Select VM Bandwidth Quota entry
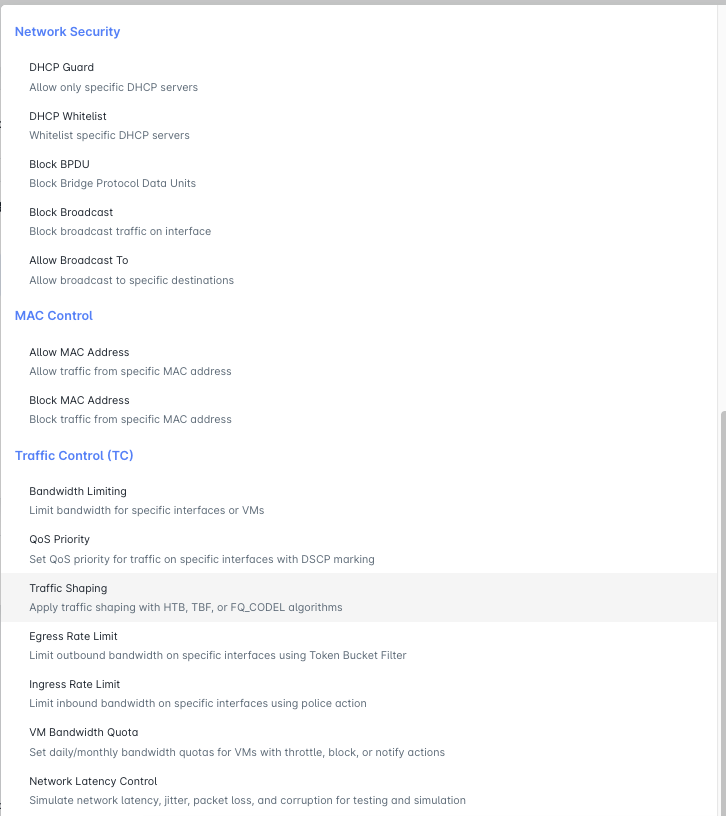Screen dimensions: 726x816 click(x=84, y=732)
